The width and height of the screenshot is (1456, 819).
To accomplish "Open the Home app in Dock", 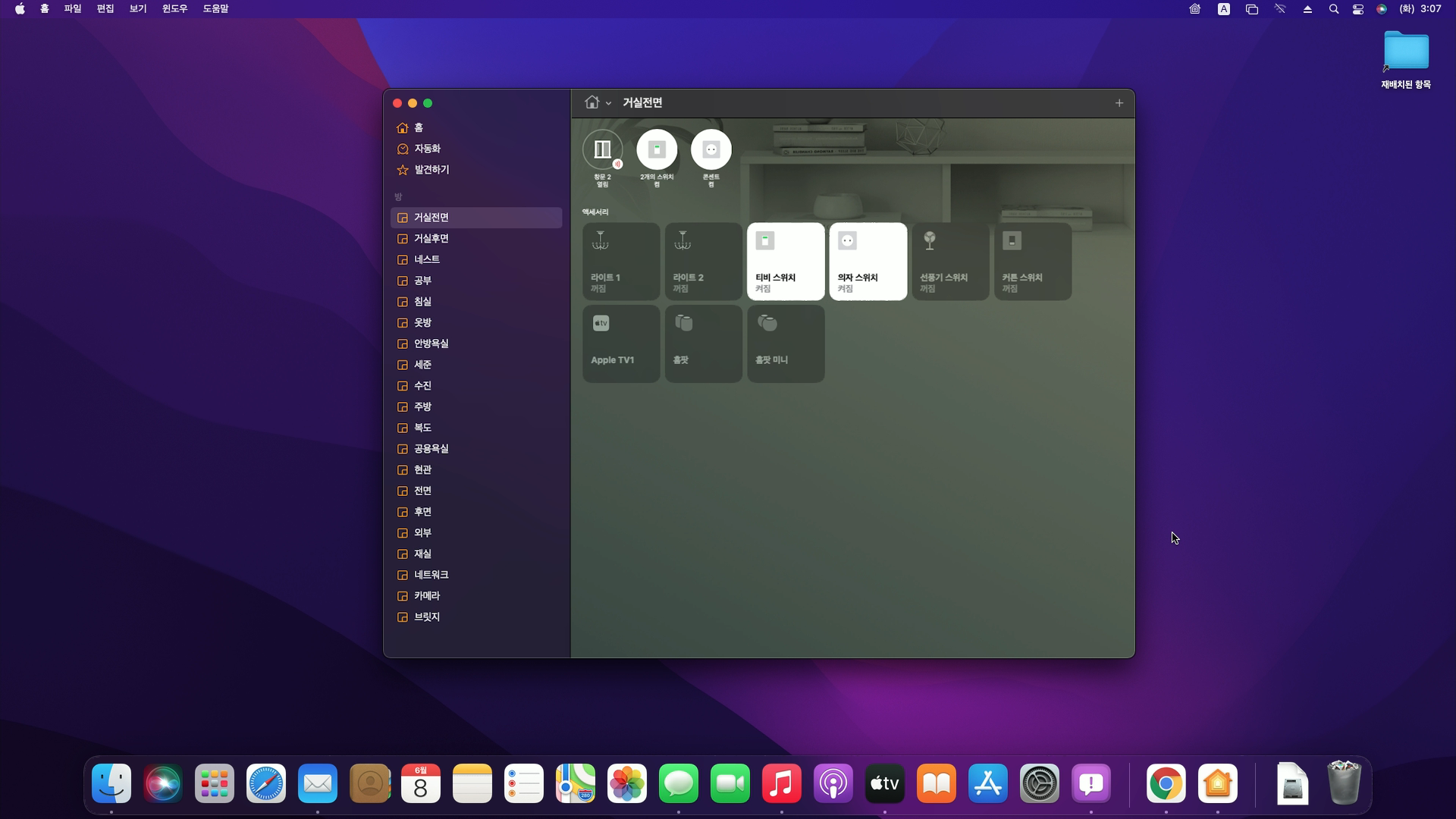I will [x=1217, y=784].
